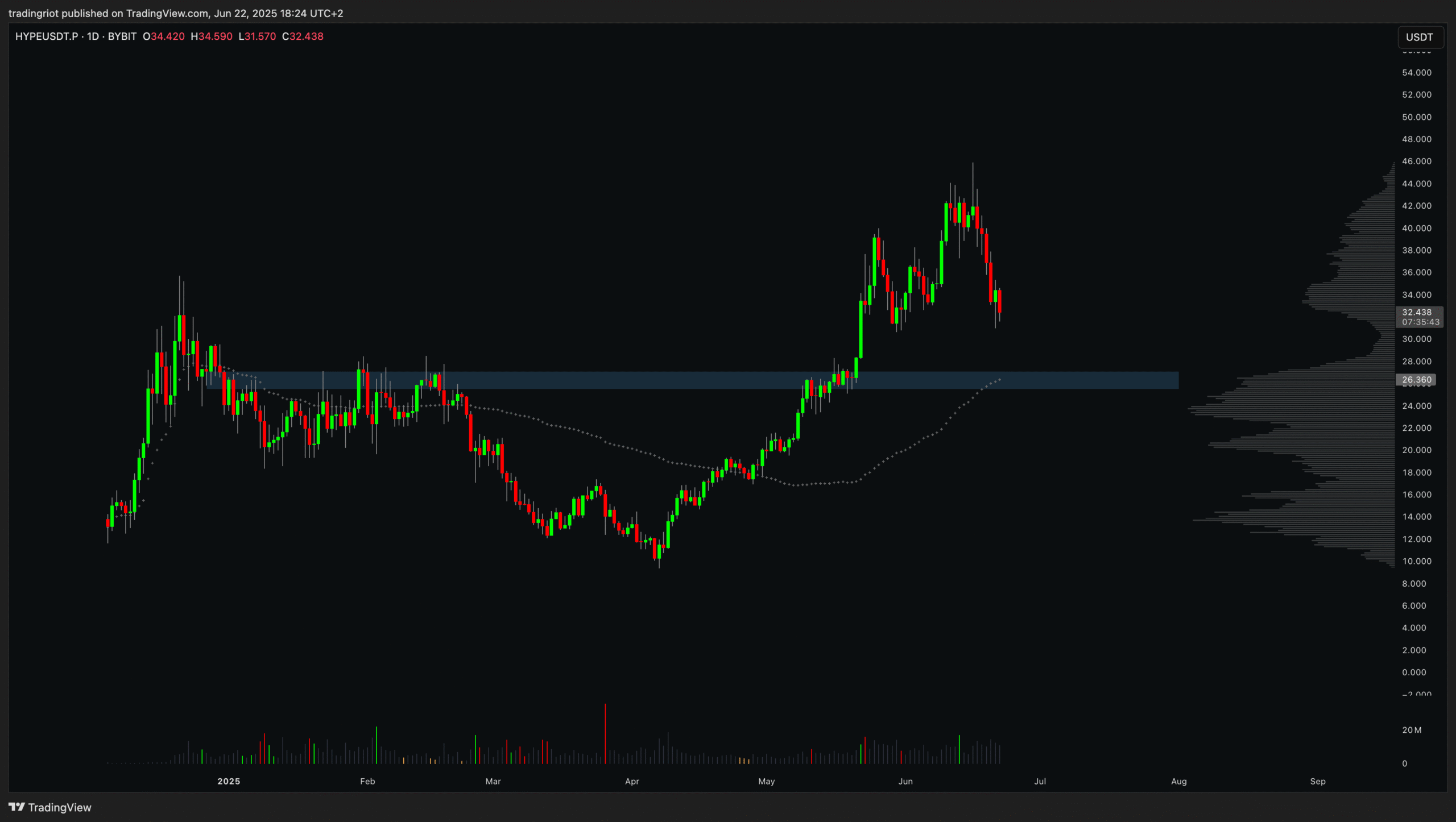Click the 20.000 price scale label
Viewport: 1456px width, 822px height.
tap(1417, 450)
